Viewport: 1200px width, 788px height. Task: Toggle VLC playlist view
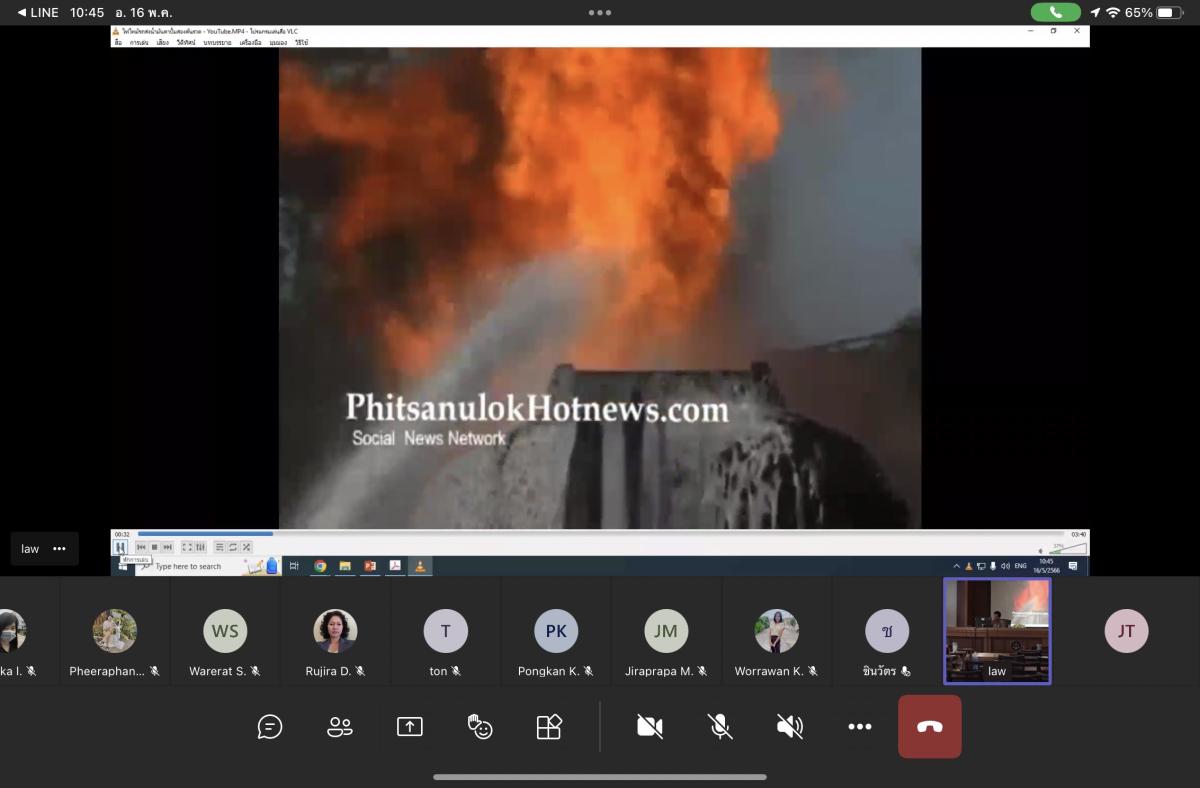click(220, 547)
